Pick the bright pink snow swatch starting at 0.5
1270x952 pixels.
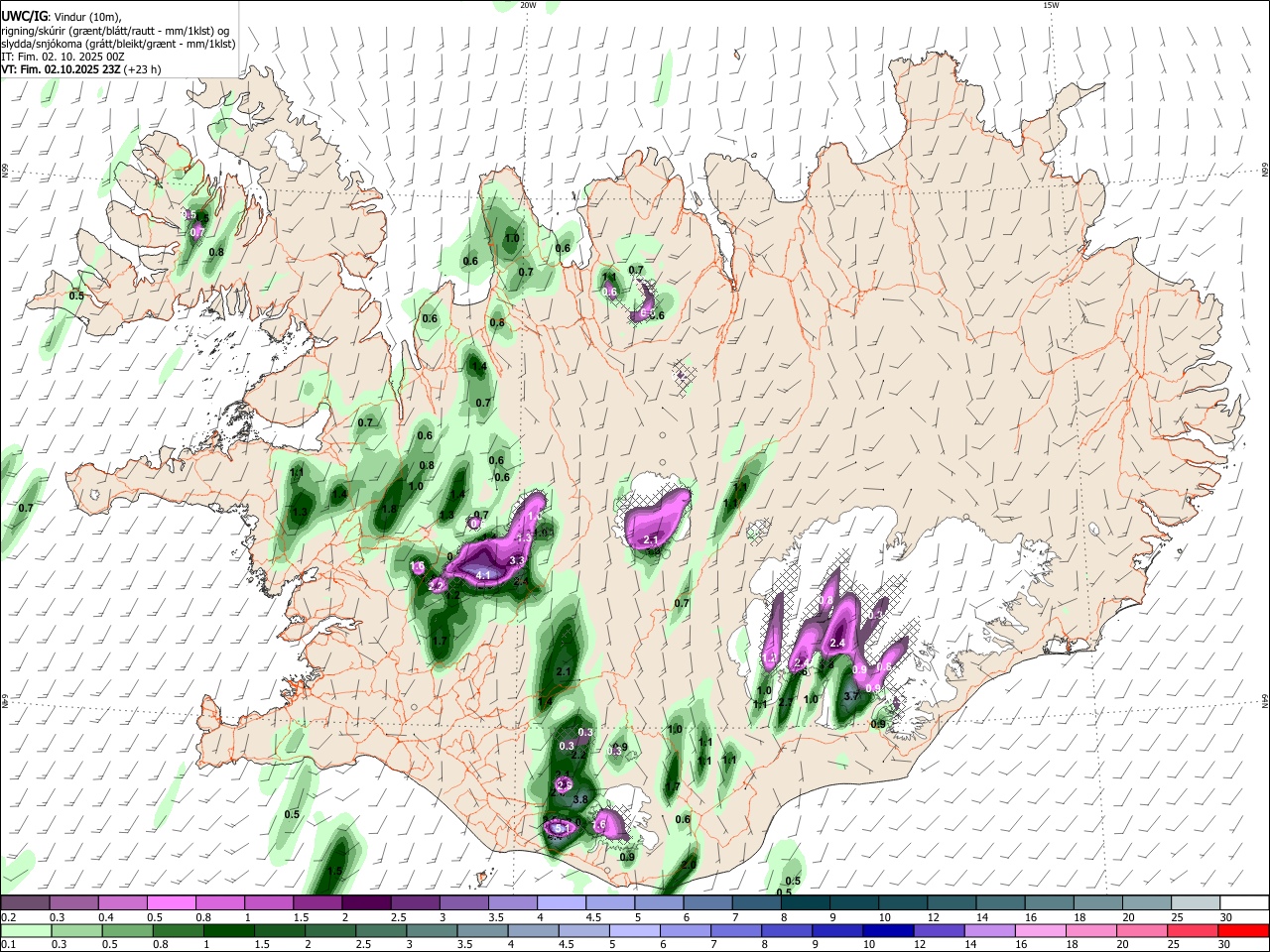[x=172, y=903]
